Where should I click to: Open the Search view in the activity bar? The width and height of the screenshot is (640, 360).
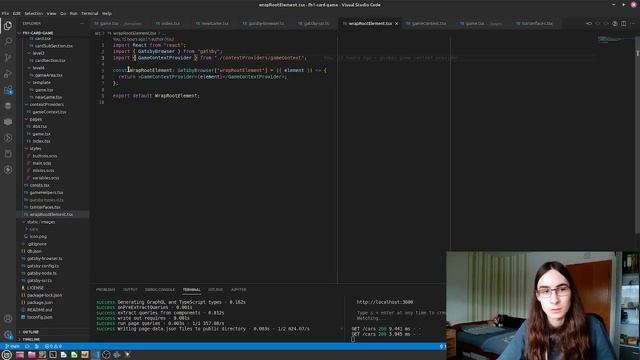coord(8,42)
